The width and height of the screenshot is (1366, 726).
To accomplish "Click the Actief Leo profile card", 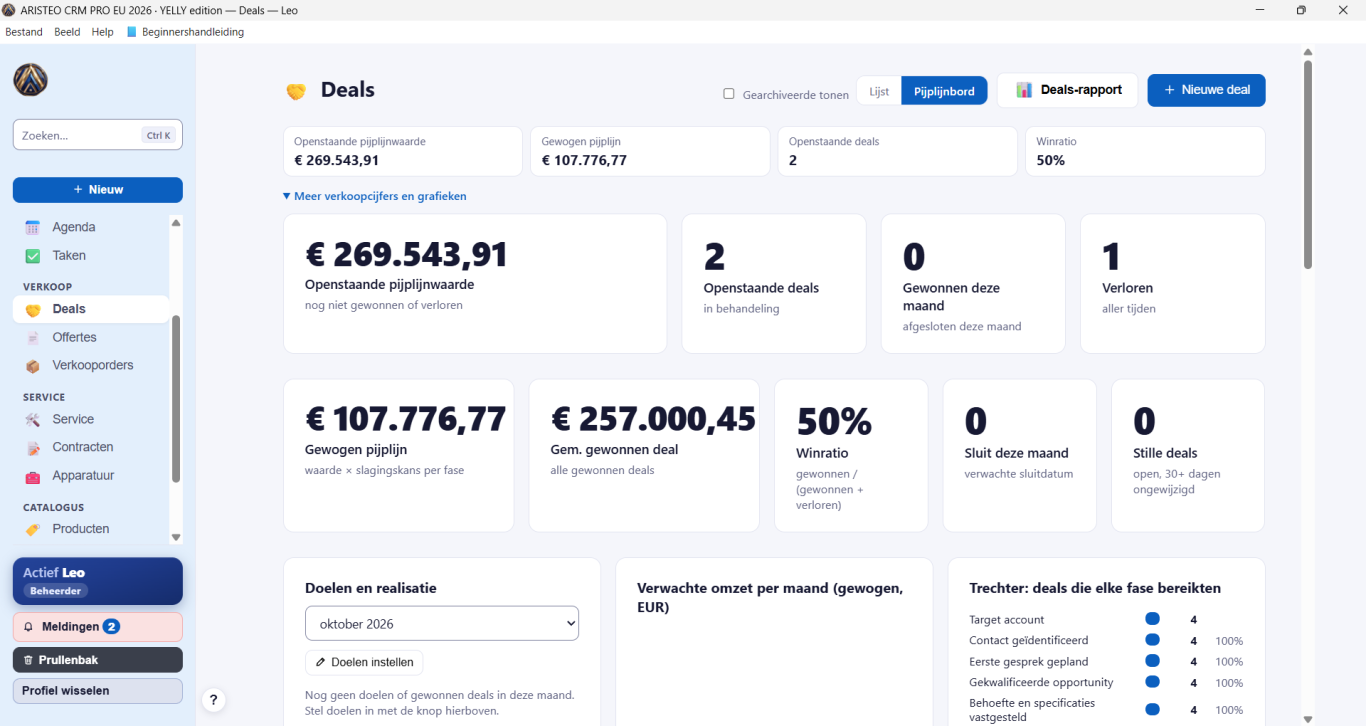I will [98, 581].
